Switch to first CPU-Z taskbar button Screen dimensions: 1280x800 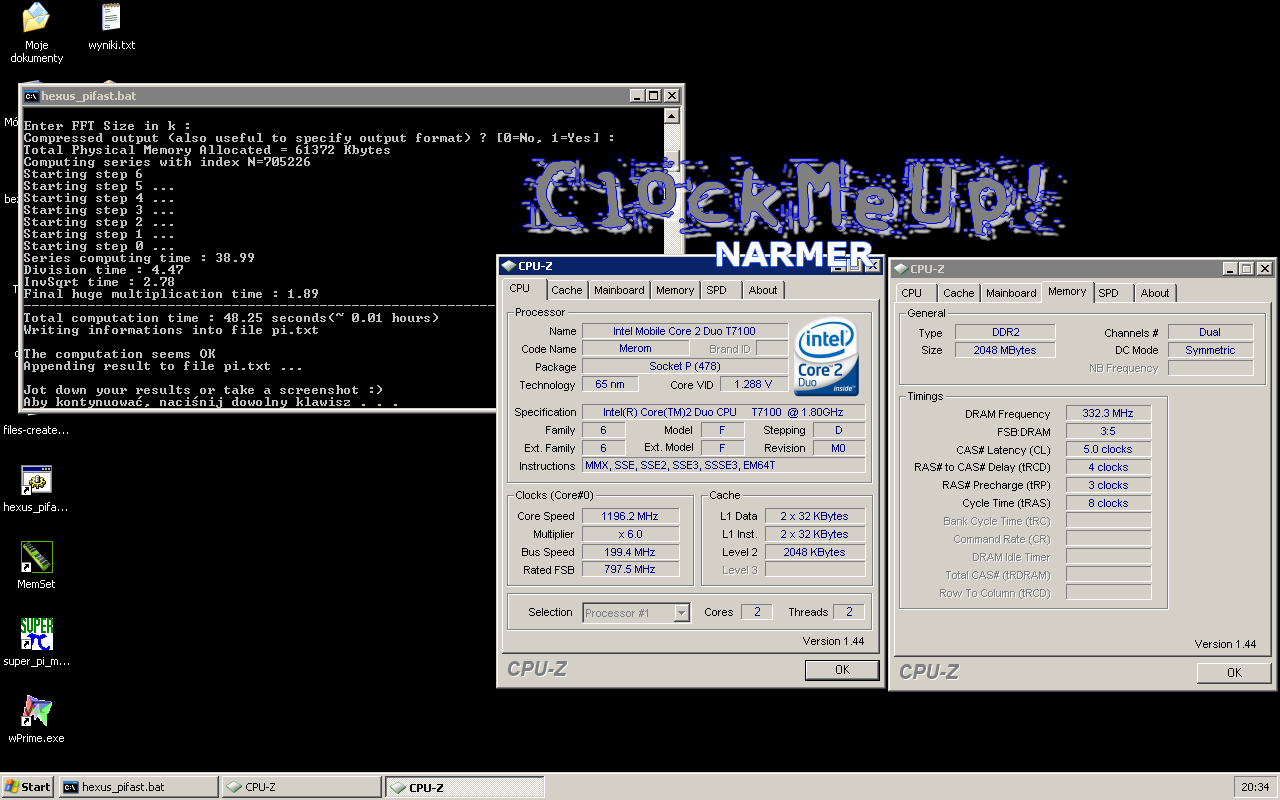[301, 787]
